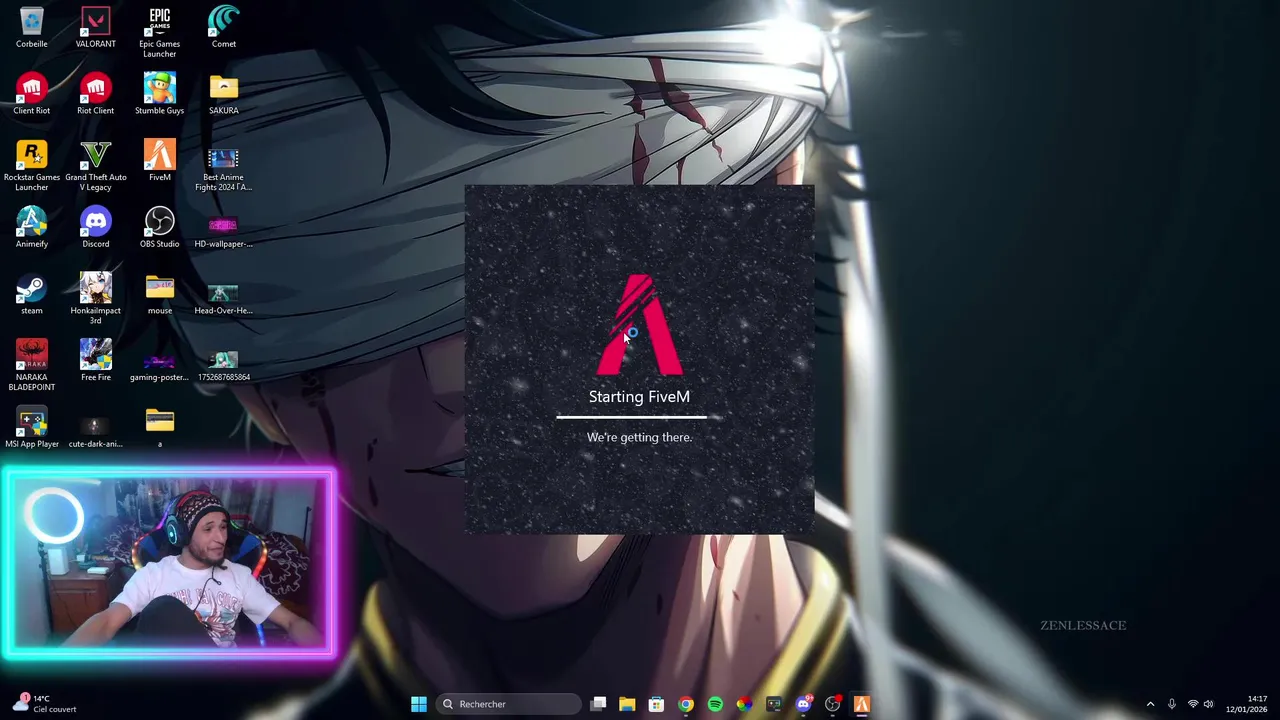This screenshot has height=720, width=1280.
Task: Open the weather widget showing 14°C
Action: coord(45,704)
